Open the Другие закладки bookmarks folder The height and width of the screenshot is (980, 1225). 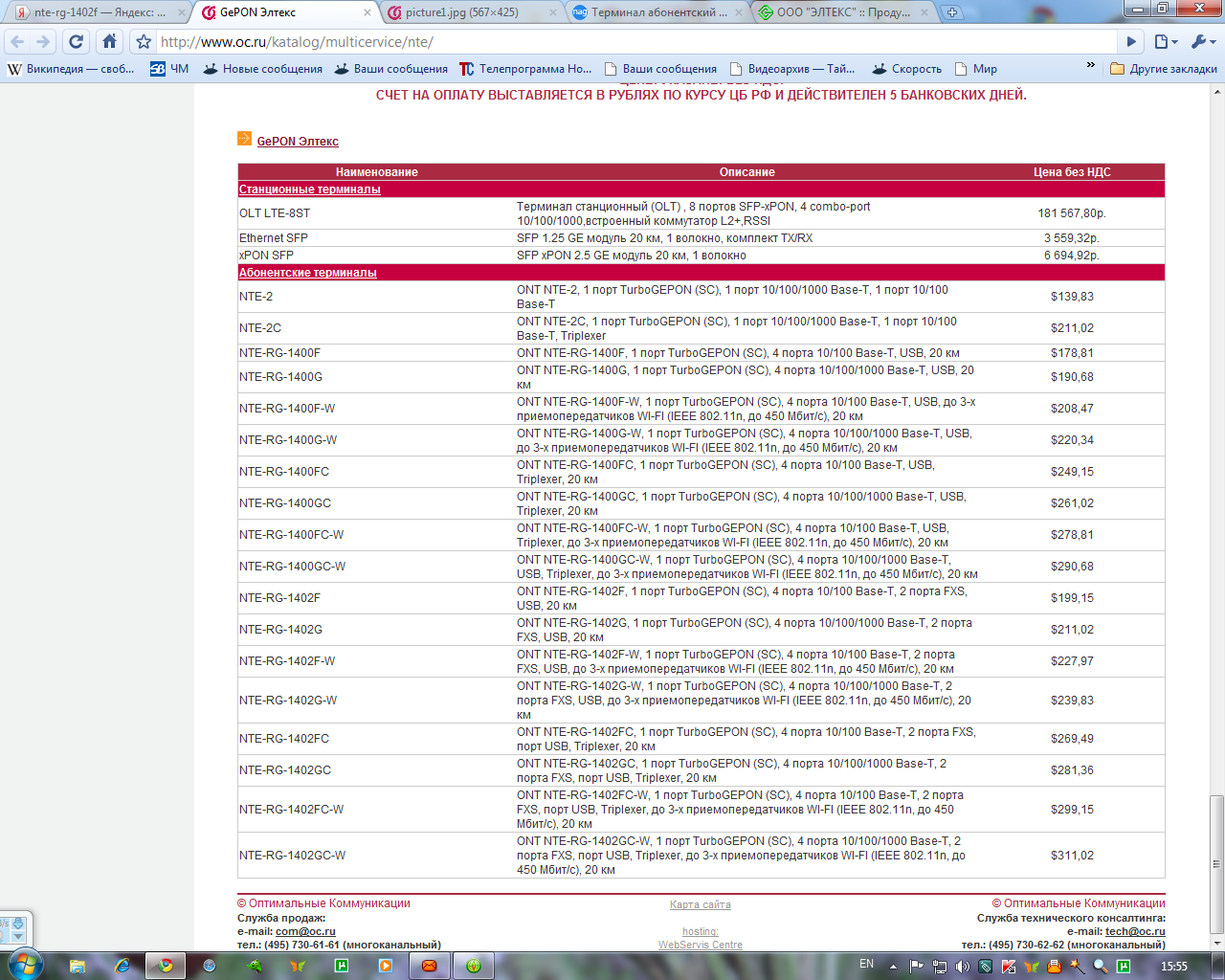(1164, 69)
